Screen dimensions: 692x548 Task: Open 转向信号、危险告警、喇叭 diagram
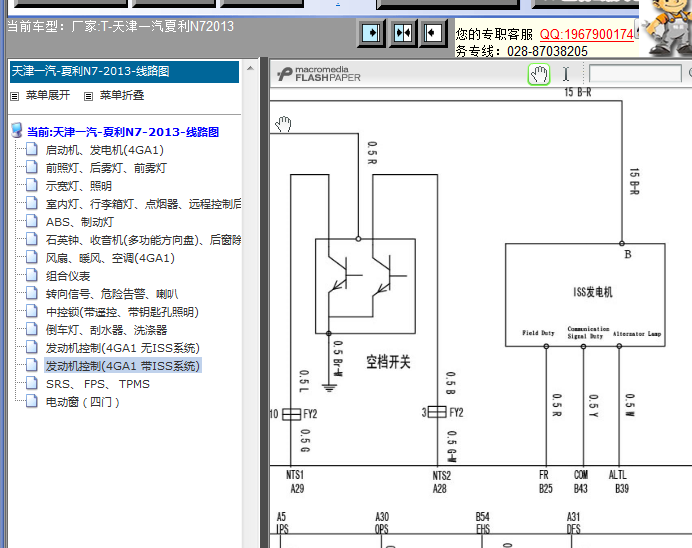112,294
